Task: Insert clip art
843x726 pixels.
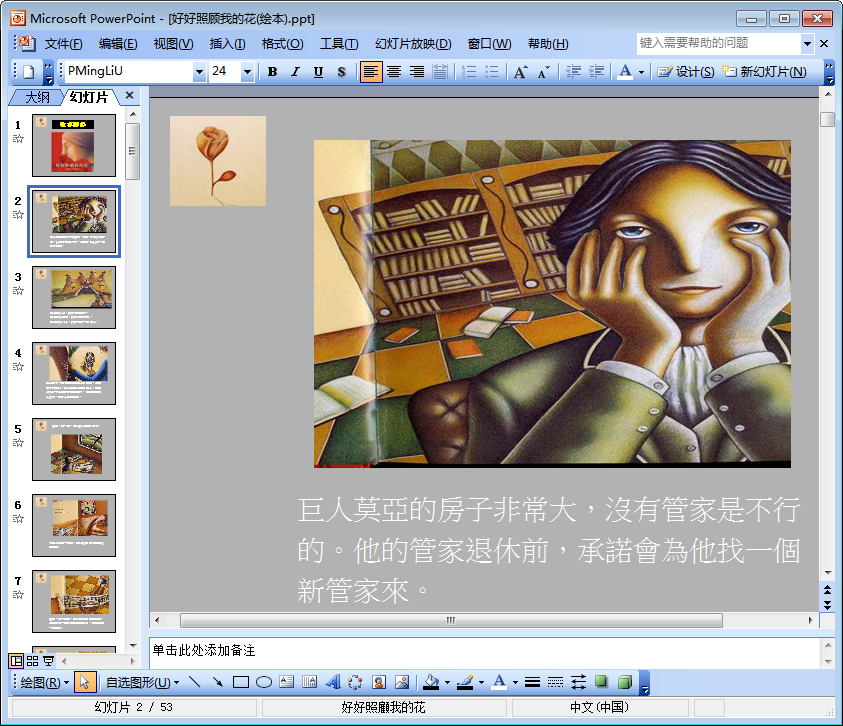Action: pos(379,682)
